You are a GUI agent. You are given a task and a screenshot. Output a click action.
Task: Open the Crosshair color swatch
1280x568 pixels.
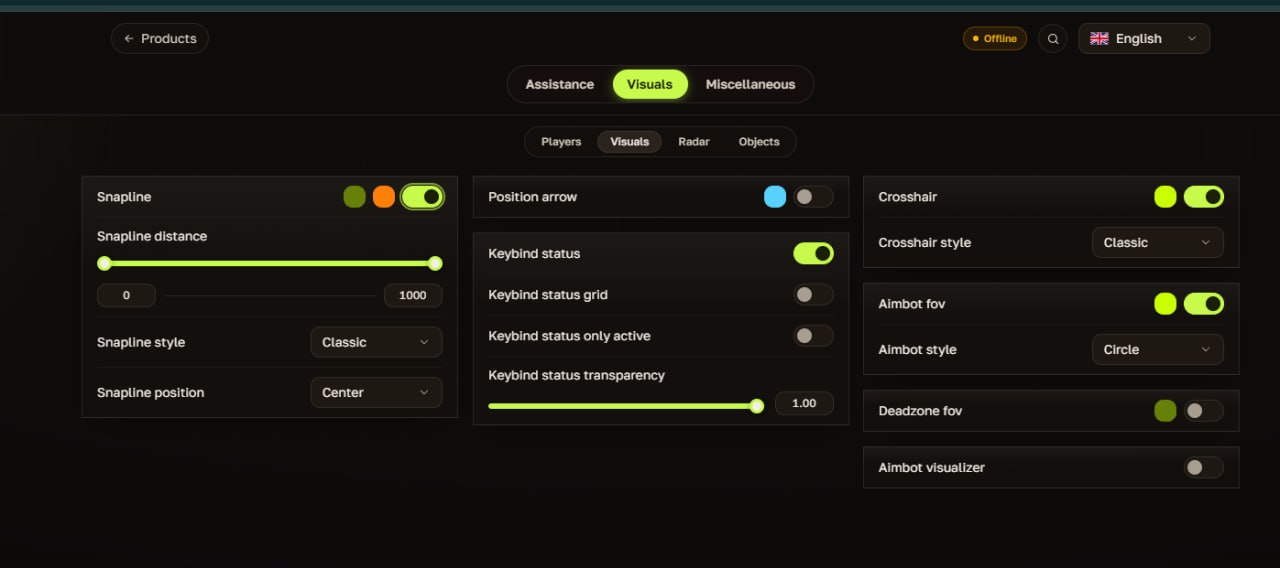[1165, 197]
